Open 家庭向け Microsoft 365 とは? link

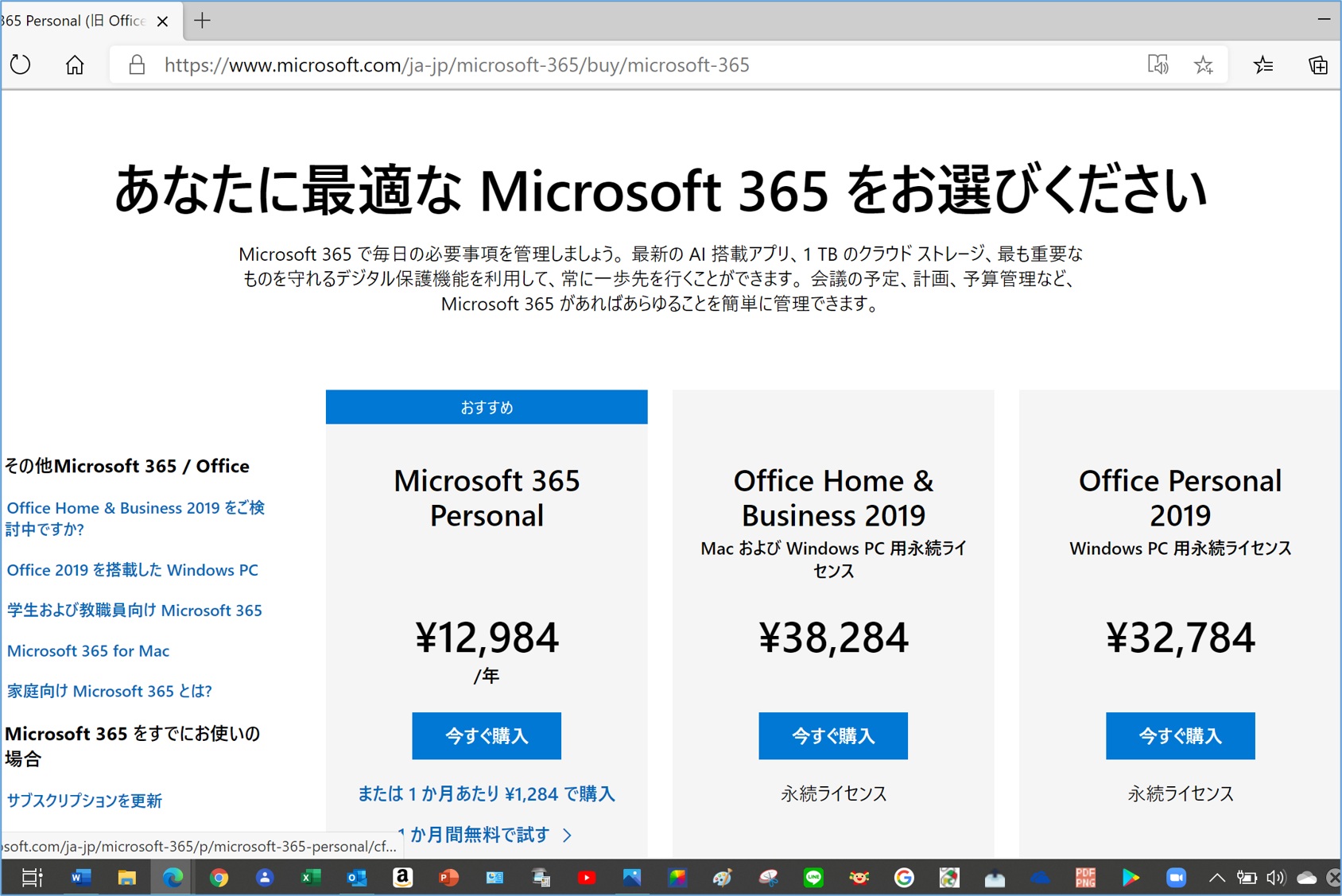(x=109, y=691)
